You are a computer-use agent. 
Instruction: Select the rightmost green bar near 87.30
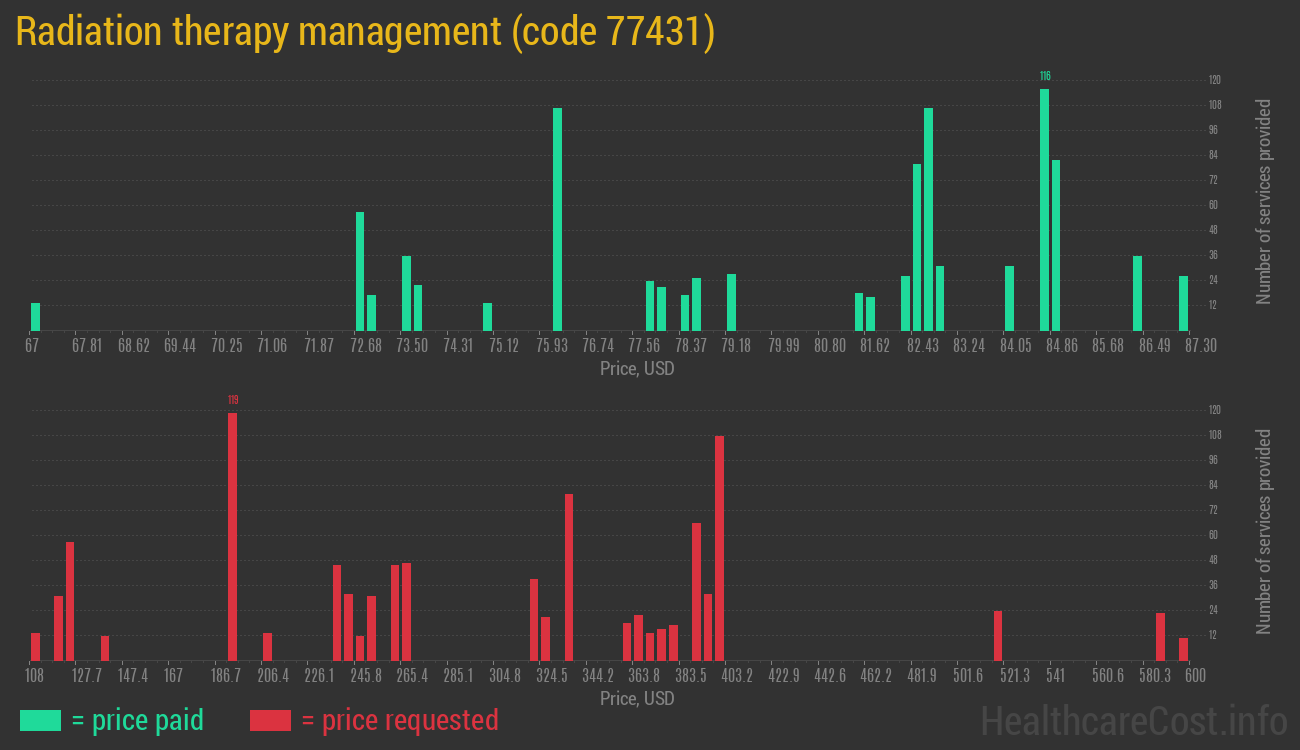tap(1183, 303)
